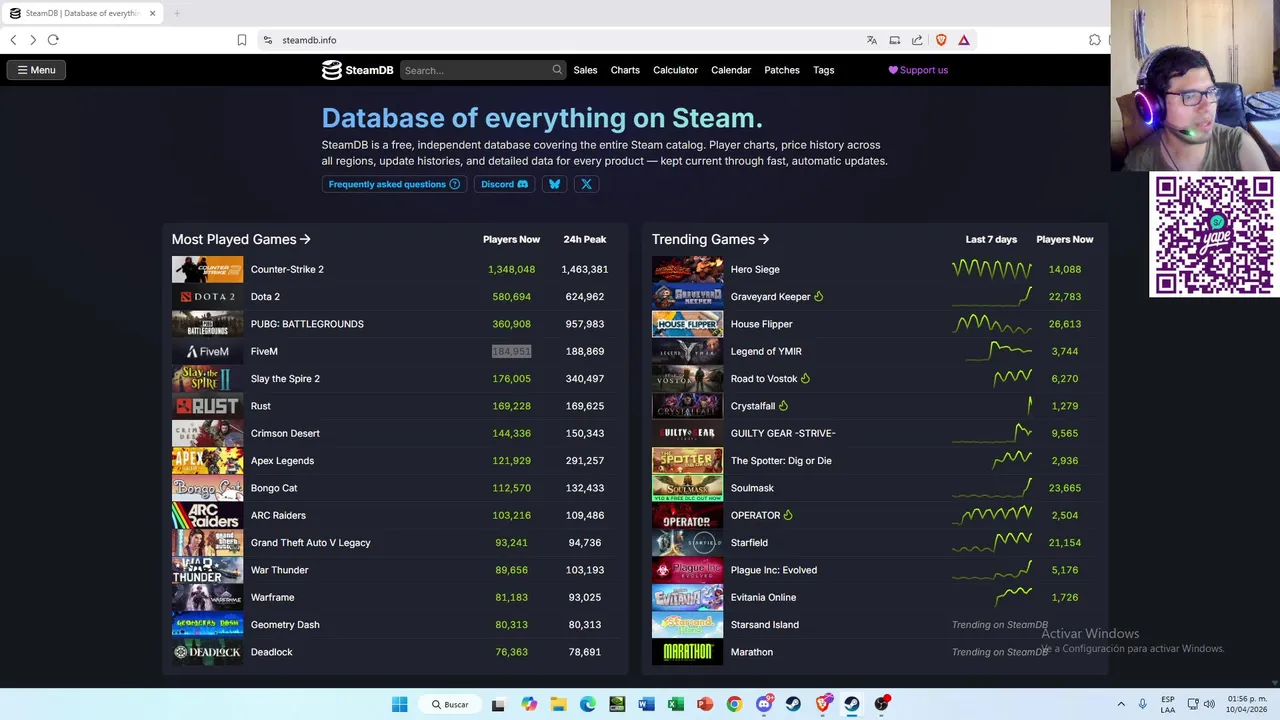The height and width of the screenshot is (720, 1280).
Task: Open Discord from the taskbar
Action: click(764, 704)
